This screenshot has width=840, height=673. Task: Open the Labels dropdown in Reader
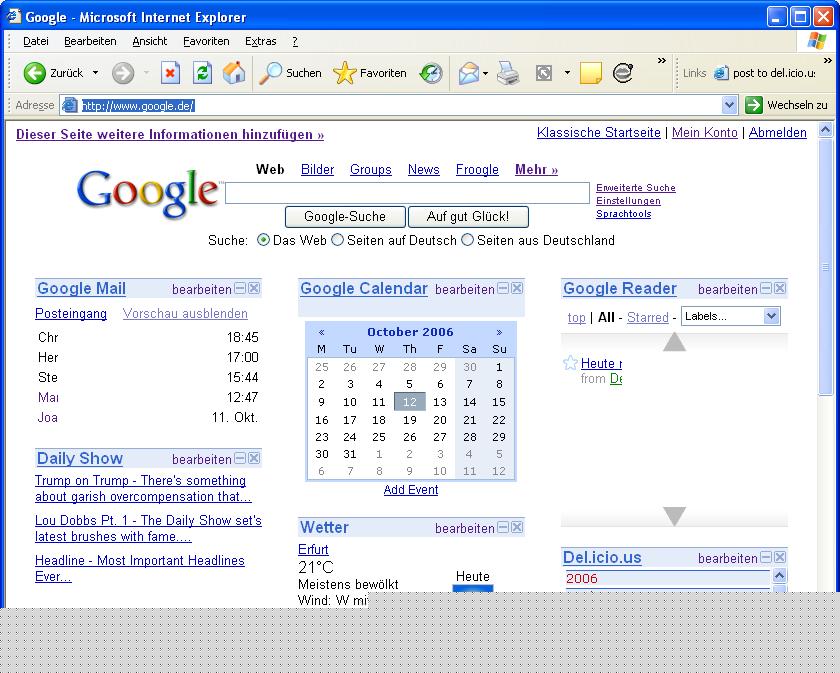731,316
